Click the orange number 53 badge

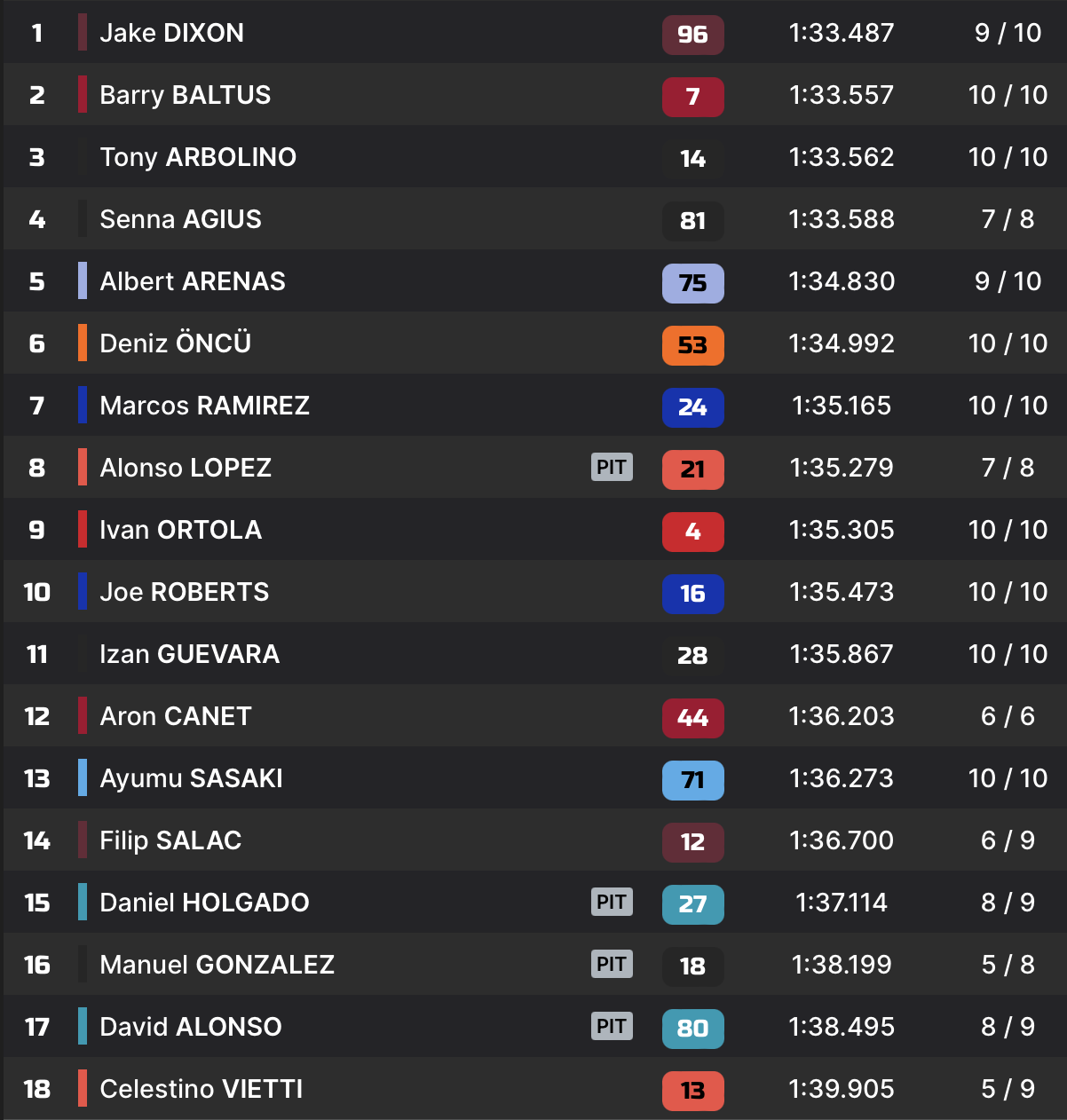tap(692, 345)
